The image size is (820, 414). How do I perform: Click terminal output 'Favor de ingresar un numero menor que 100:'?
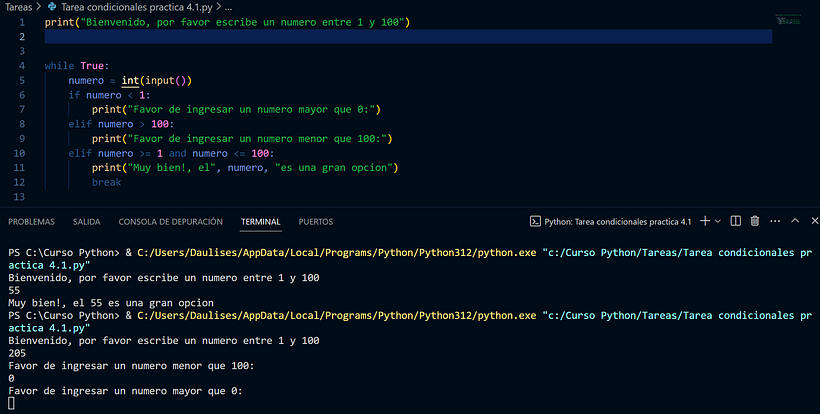[x=131, y=366]
